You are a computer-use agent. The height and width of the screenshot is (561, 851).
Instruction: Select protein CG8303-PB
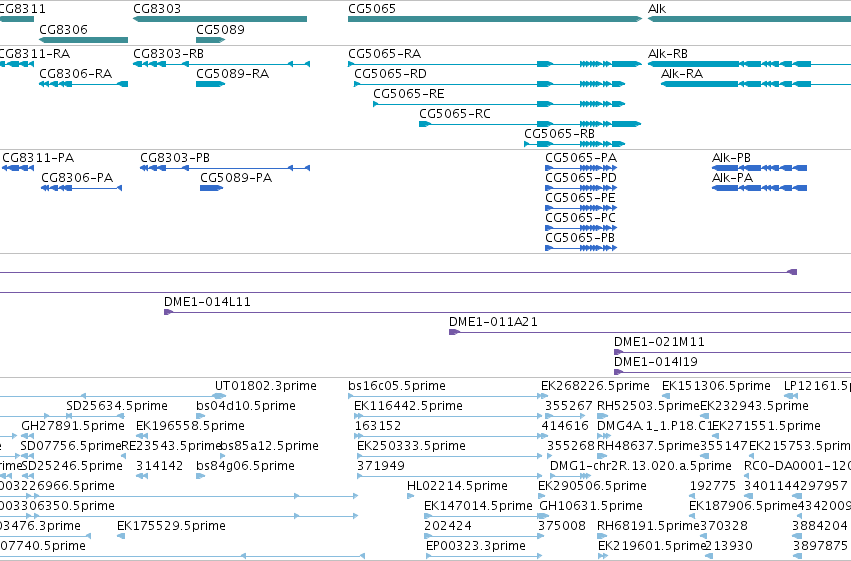tap(225, 168)
